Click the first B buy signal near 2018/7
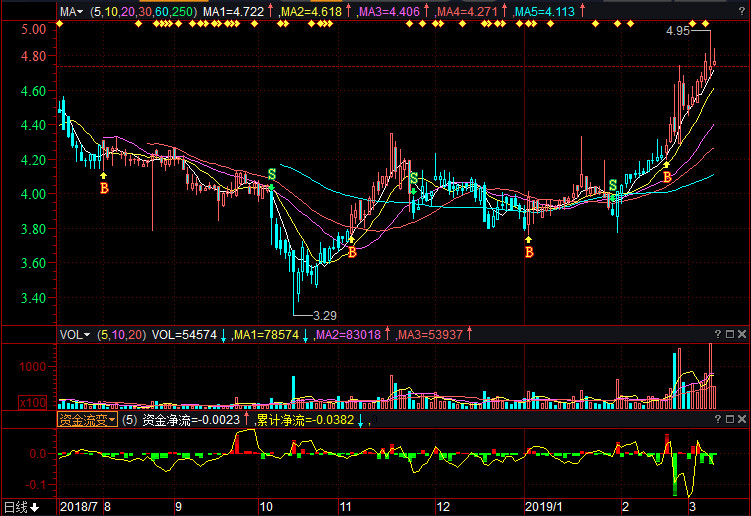This screenshot has height=516, width=751. [103, 187]
